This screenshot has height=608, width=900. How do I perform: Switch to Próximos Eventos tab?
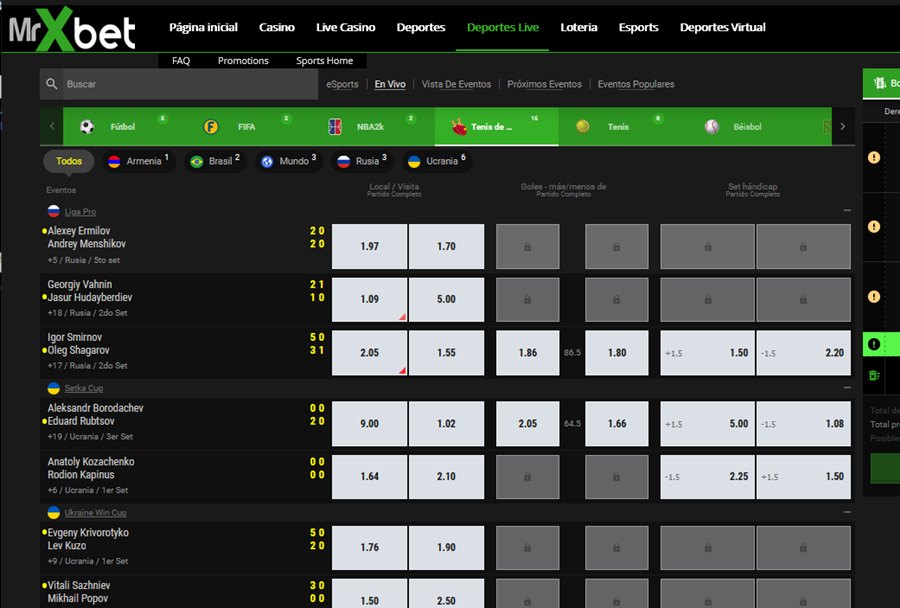pos(544,84)
